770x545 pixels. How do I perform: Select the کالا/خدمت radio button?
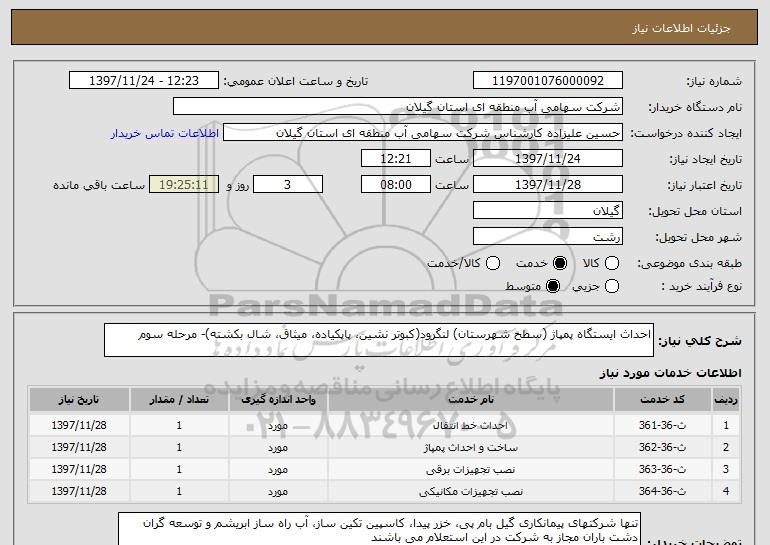point(493,263)
